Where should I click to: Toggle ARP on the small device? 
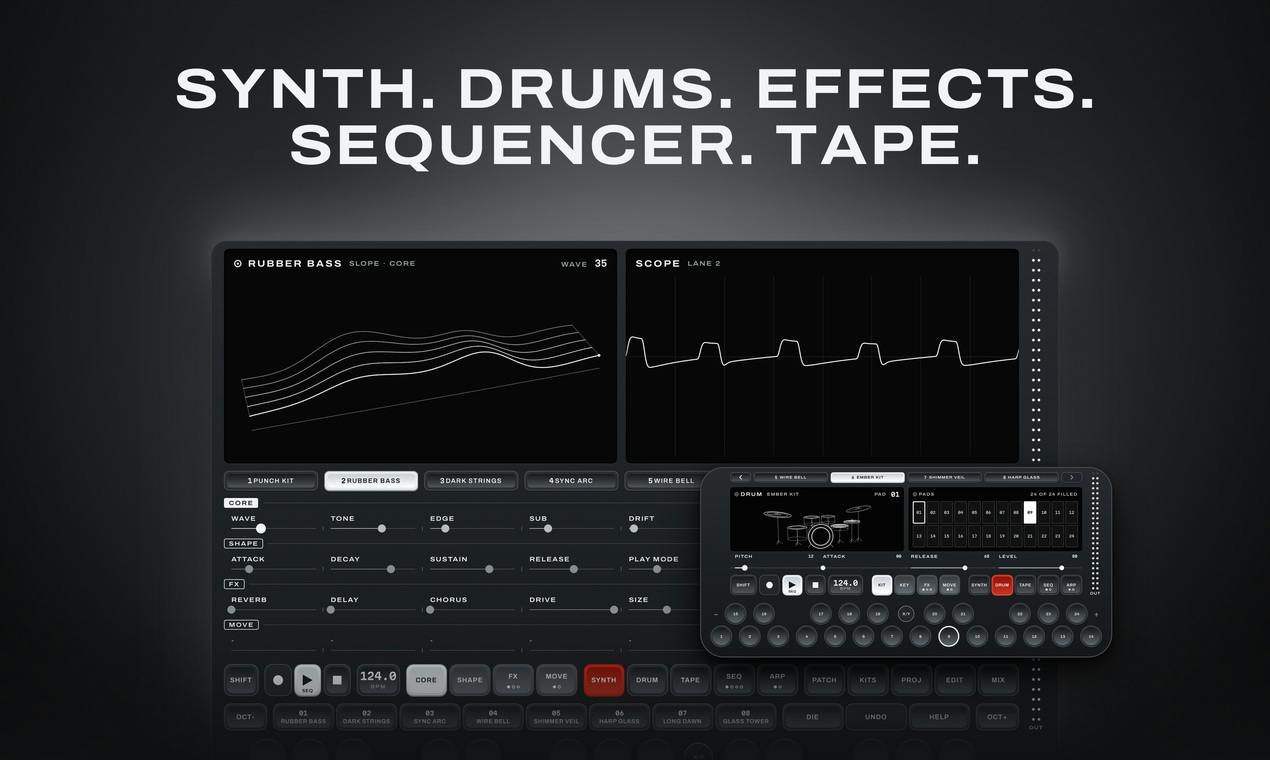(1071, 585)
